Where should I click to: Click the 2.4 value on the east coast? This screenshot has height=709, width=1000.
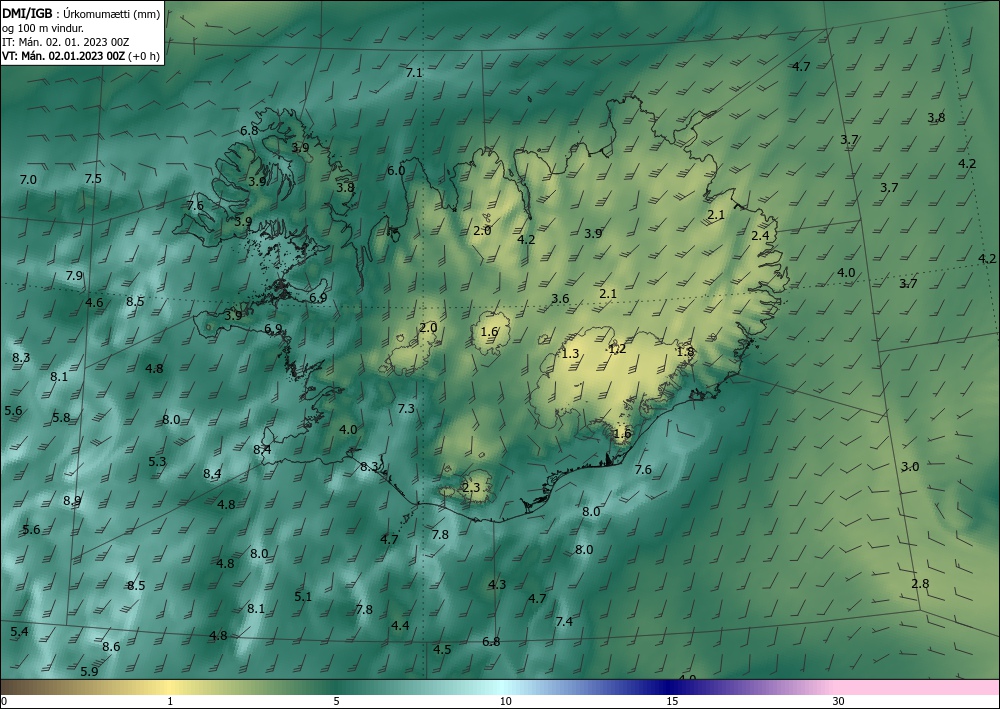pyautogui.click(x=760, y=235)
